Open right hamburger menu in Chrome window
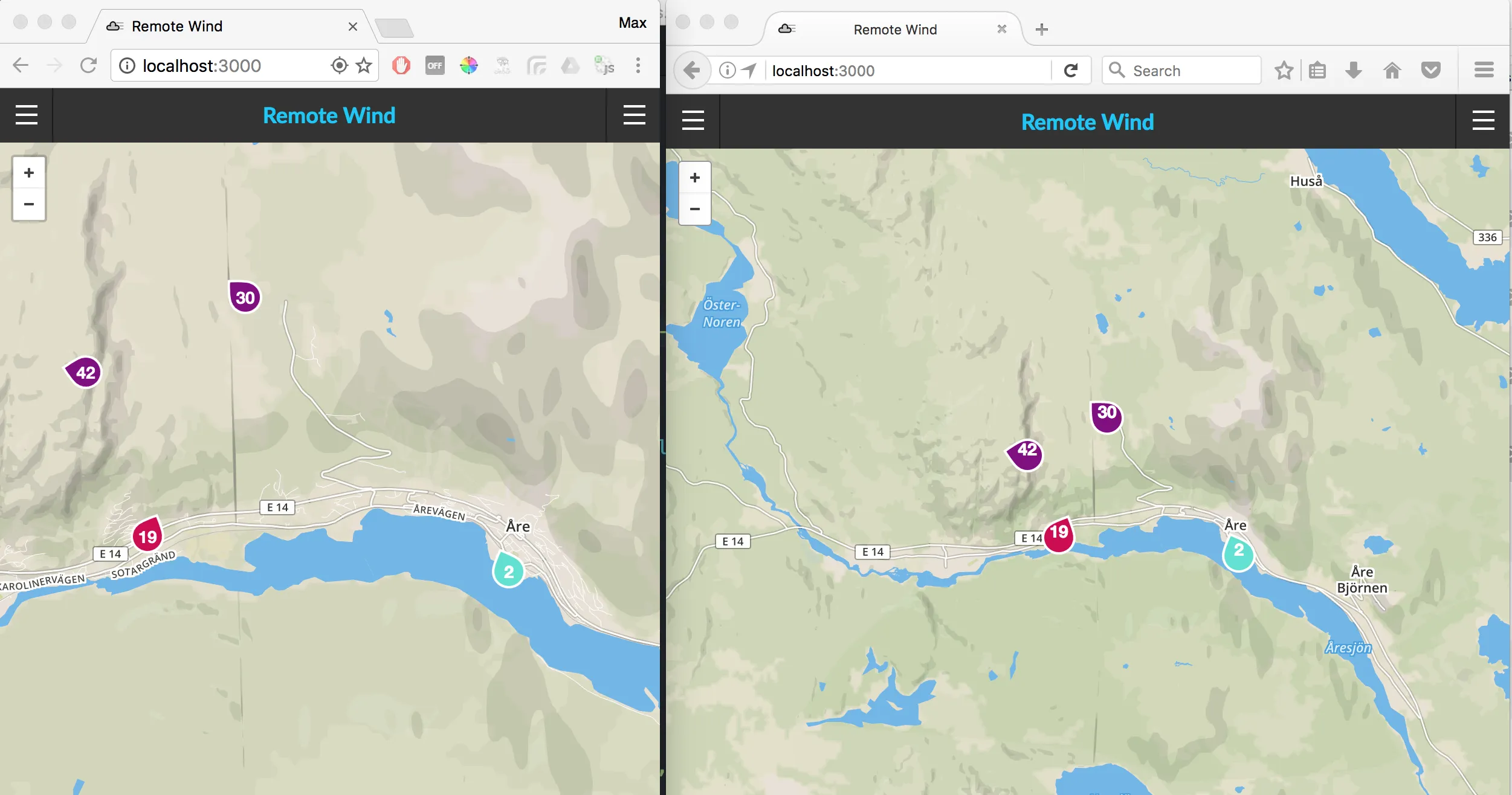 tap(634, 115)
